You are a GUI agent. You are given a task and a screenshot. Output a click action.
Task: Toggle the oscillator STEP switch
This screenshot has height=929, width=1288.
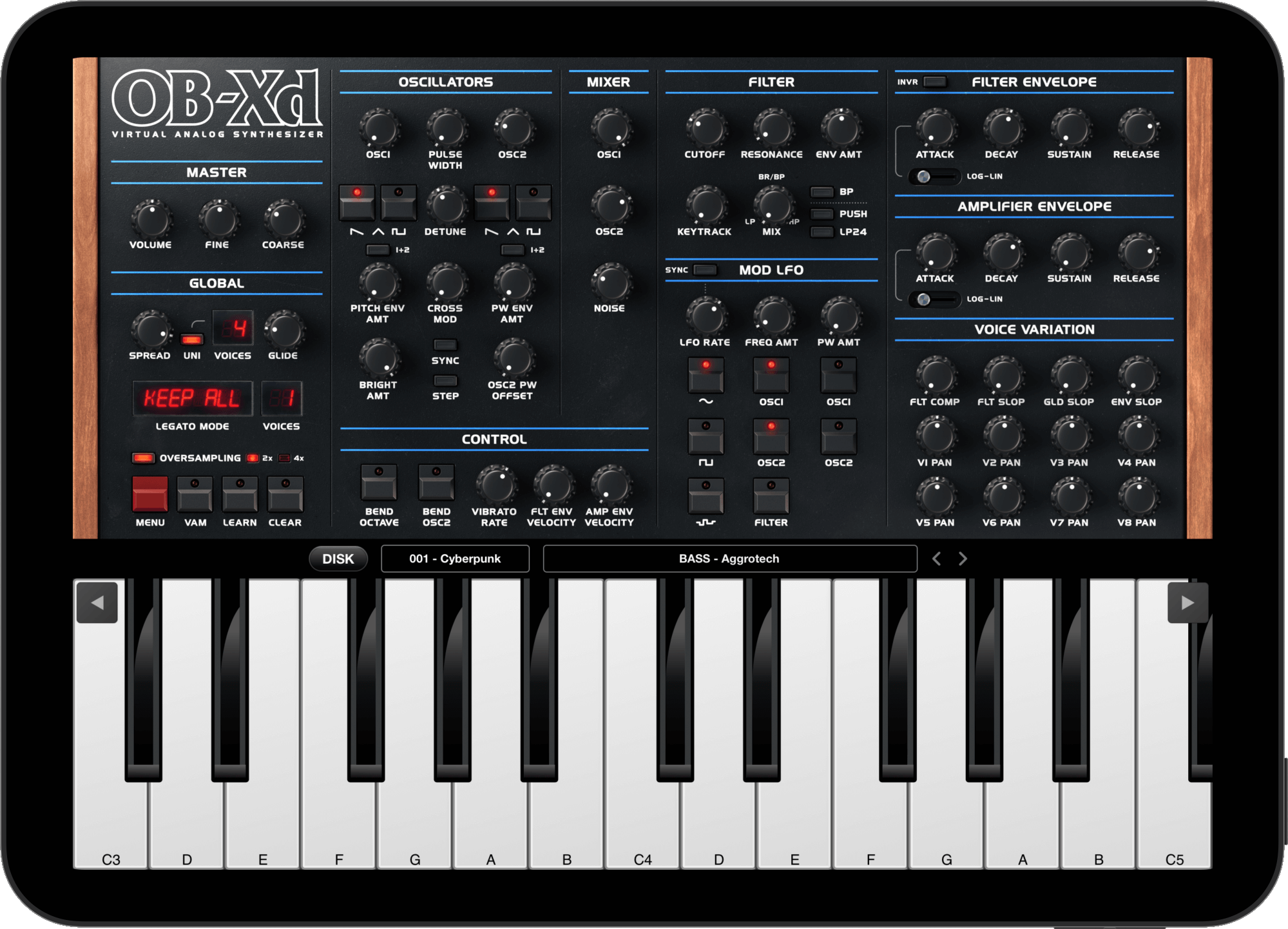(445, 381)
